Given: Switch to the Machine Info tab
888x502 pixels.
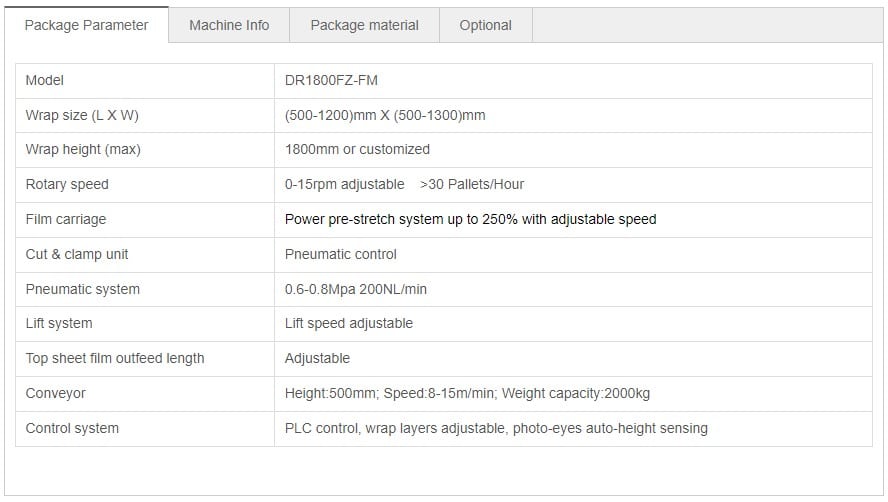Looking at the screenshot, I should pyautogui.click(x=229, y=25).
